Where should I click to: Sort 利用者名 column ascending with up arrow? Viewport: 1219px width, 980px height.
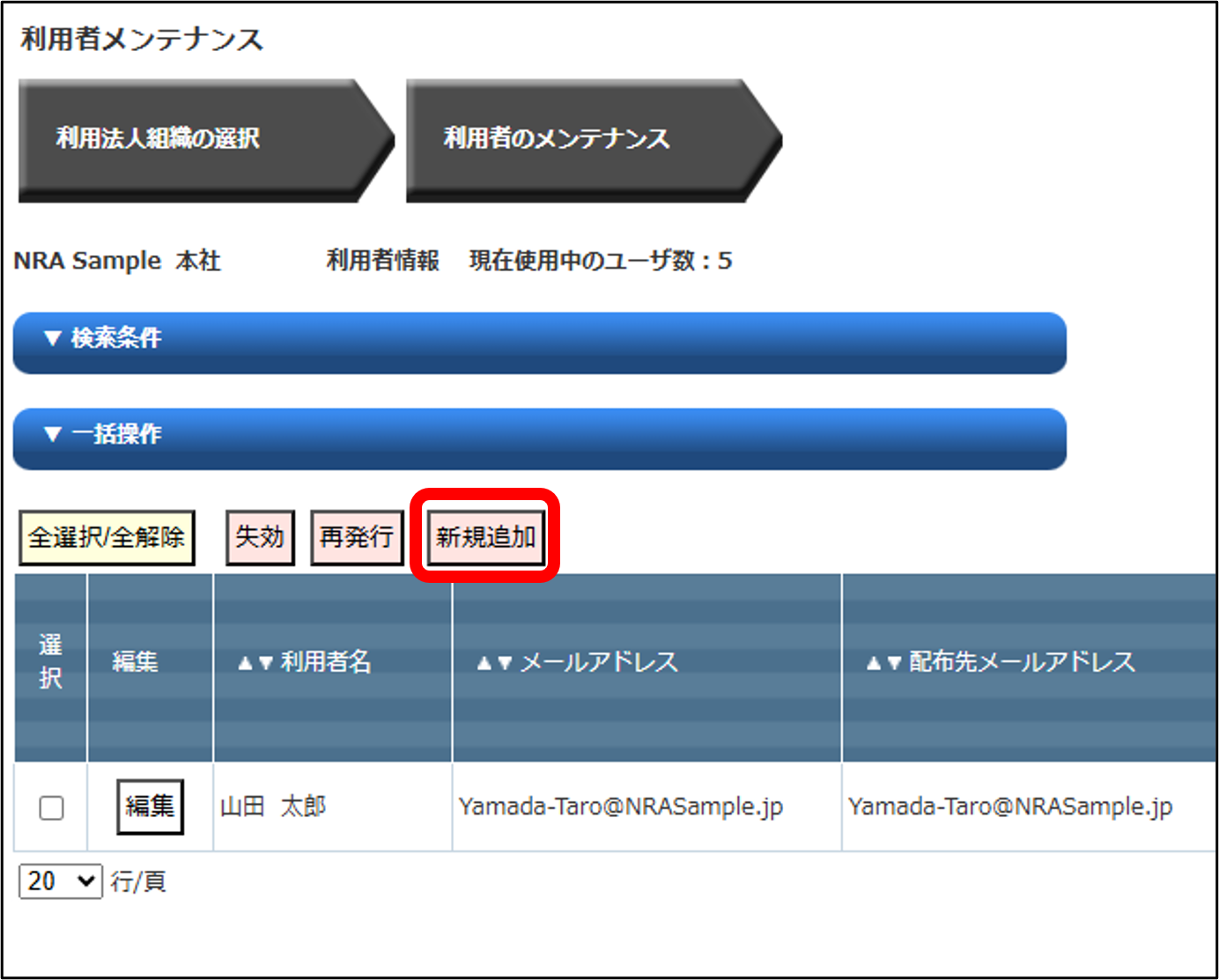(246, 663)
